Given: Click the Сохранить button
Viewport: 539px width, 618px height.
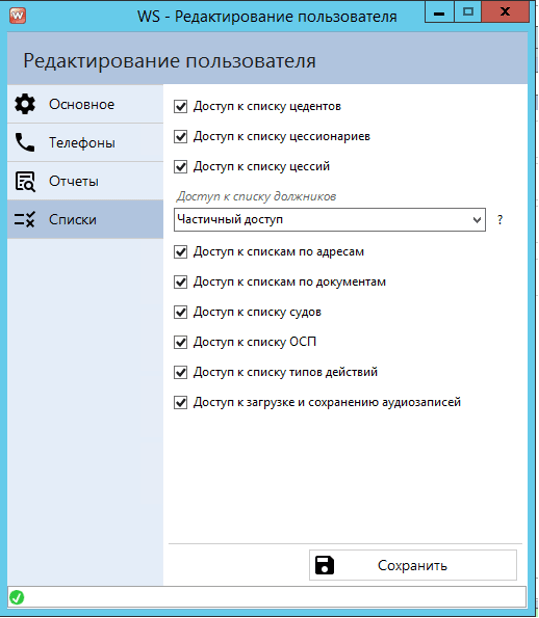Looking at the screenshot, I should tap(413, 565).
